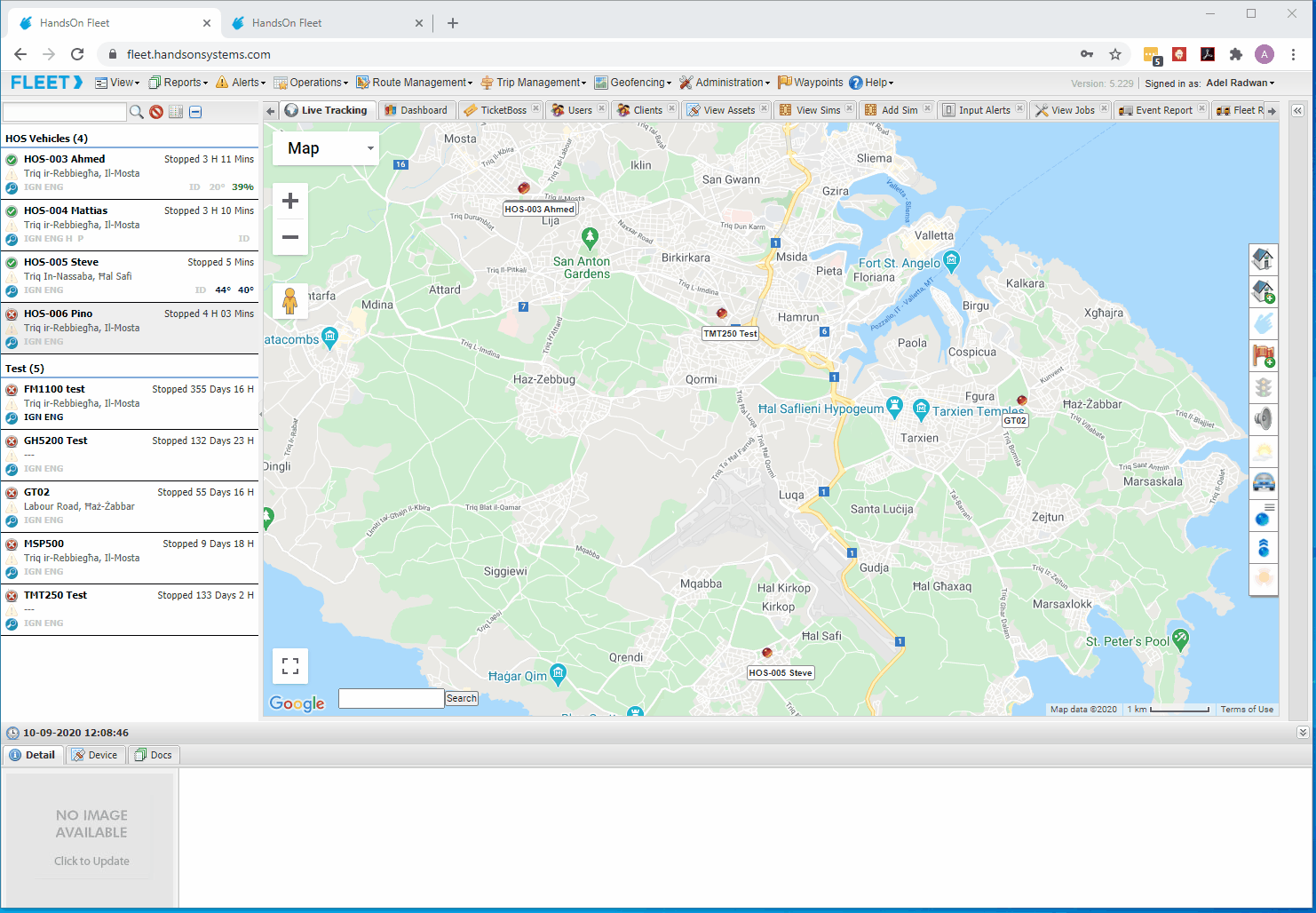Click the blue sphere with list lines icon
The height and width of the screenshot is (913, 1316).
point(1264,515)
